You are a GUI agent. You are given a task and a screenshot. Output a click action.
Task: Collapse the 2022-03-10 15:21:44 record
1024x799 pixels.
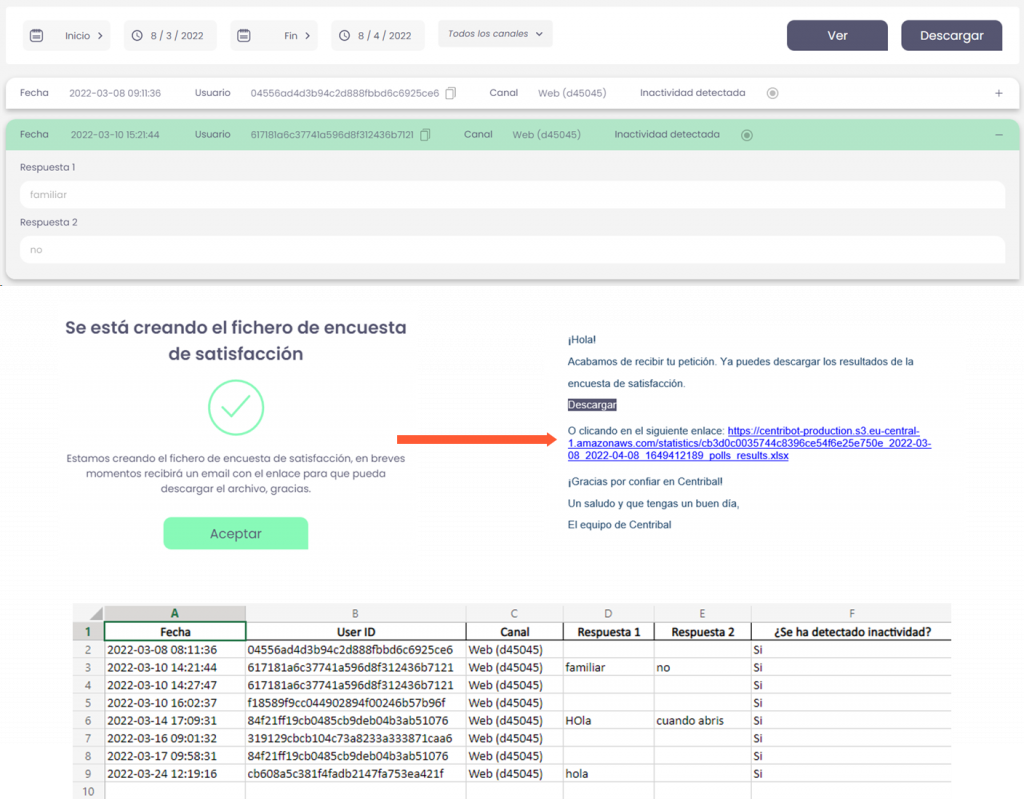998,135
